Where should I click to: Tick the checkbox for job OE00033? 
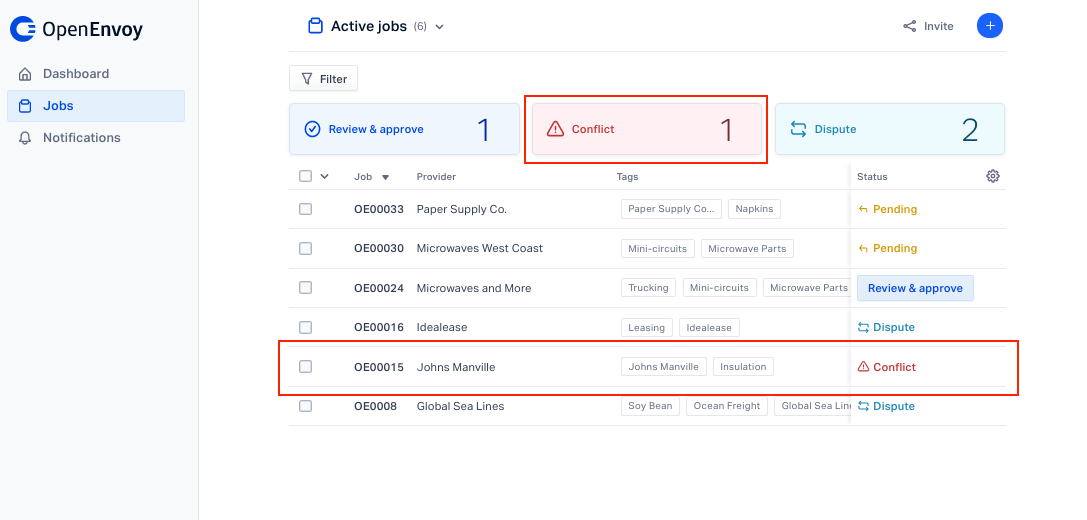coord(305,209)
